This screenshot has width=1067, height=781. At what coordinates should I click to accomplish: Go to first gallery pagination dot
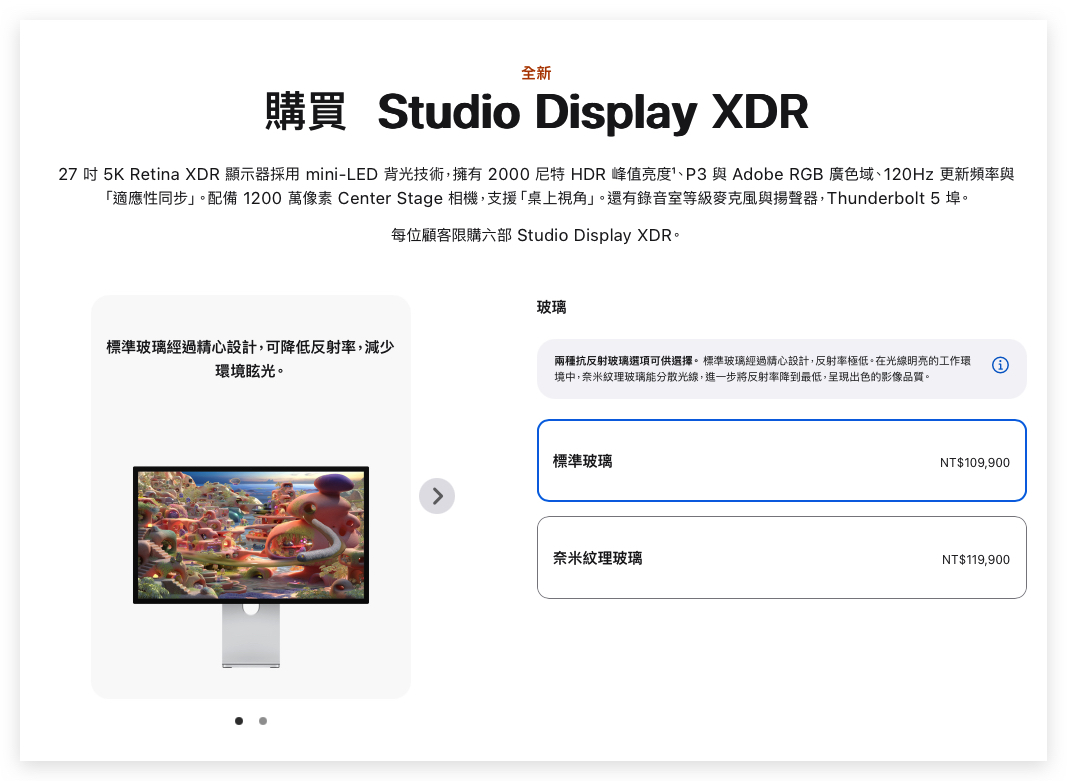pos(239,721)
